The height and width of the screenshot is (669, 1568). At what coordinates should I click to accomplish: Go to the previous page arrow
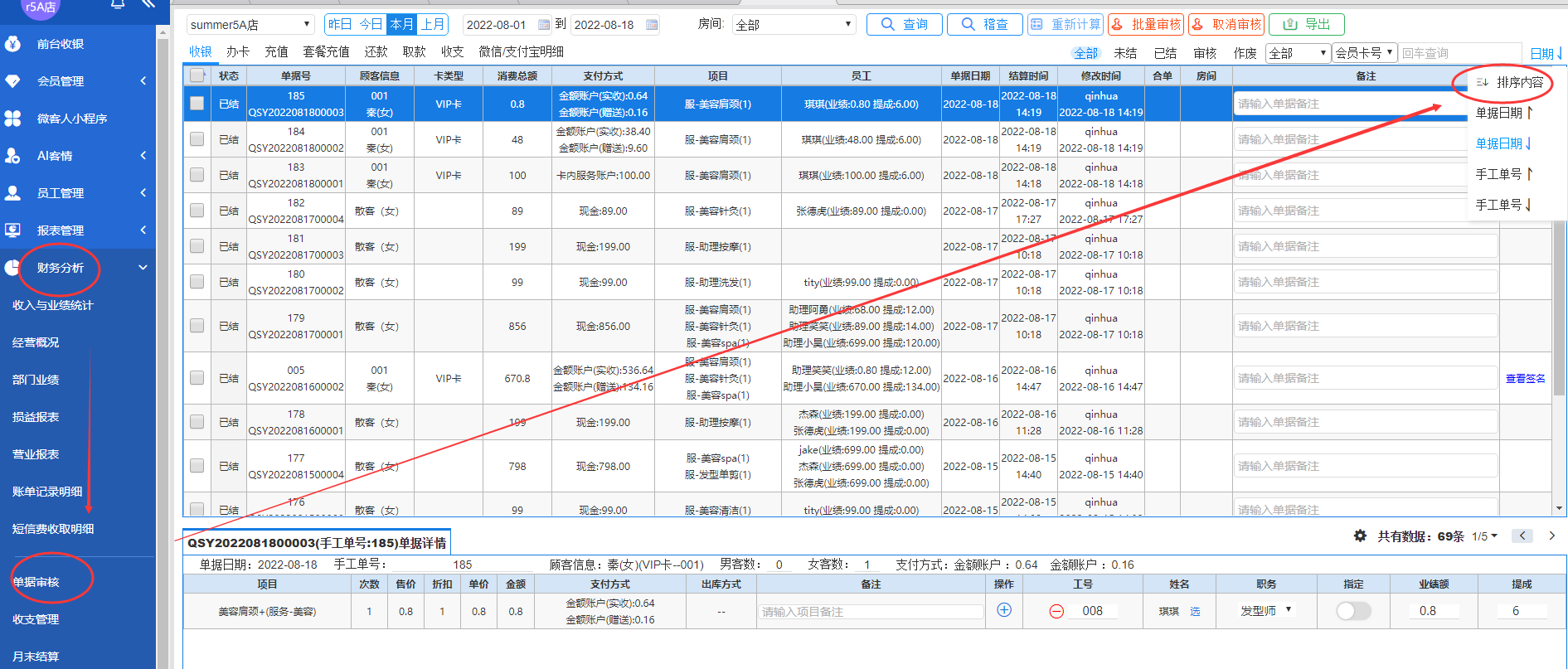point(1522,536)
